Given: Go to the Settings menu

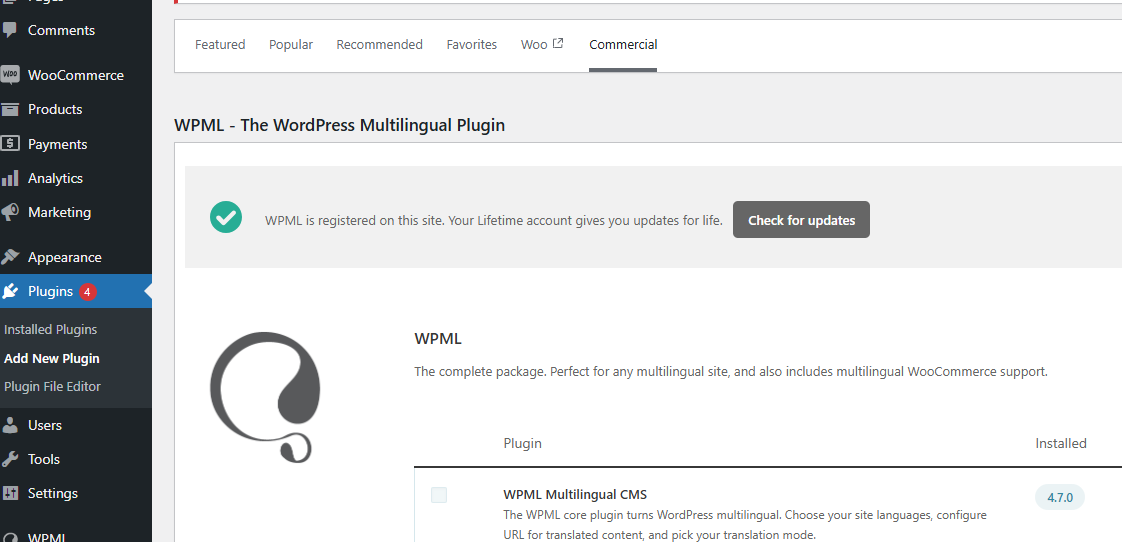Looking at the screenshot, I should (53, 493).
